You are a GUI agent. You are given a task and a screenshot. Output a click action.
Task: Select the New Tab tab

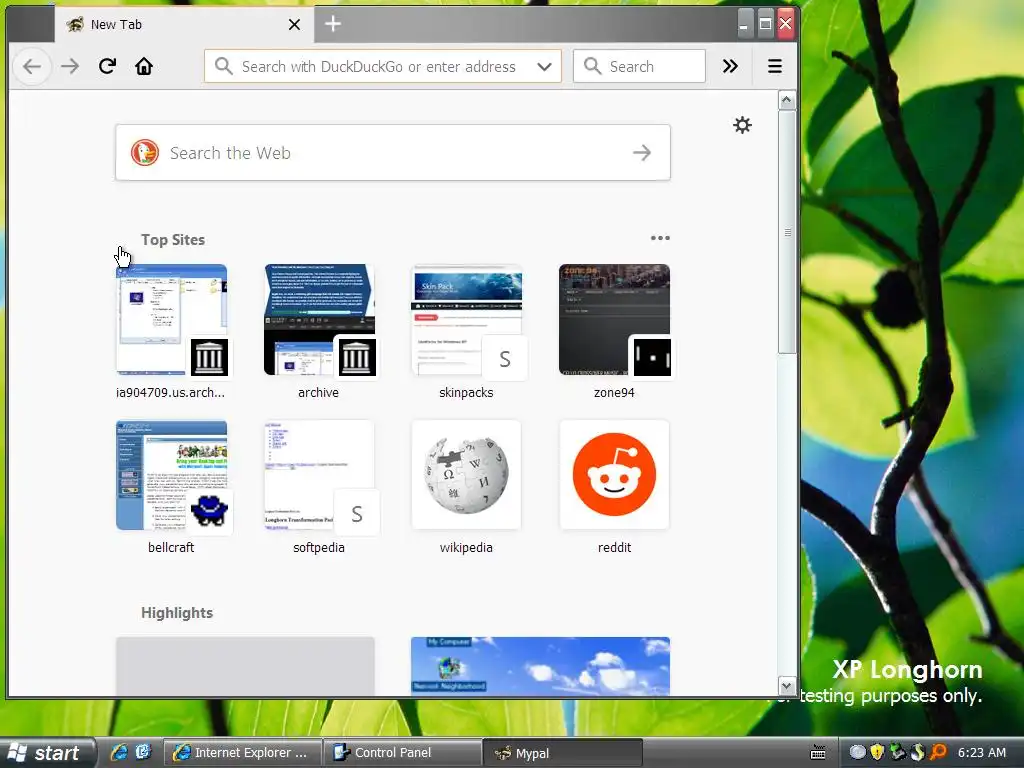point(184,25)
